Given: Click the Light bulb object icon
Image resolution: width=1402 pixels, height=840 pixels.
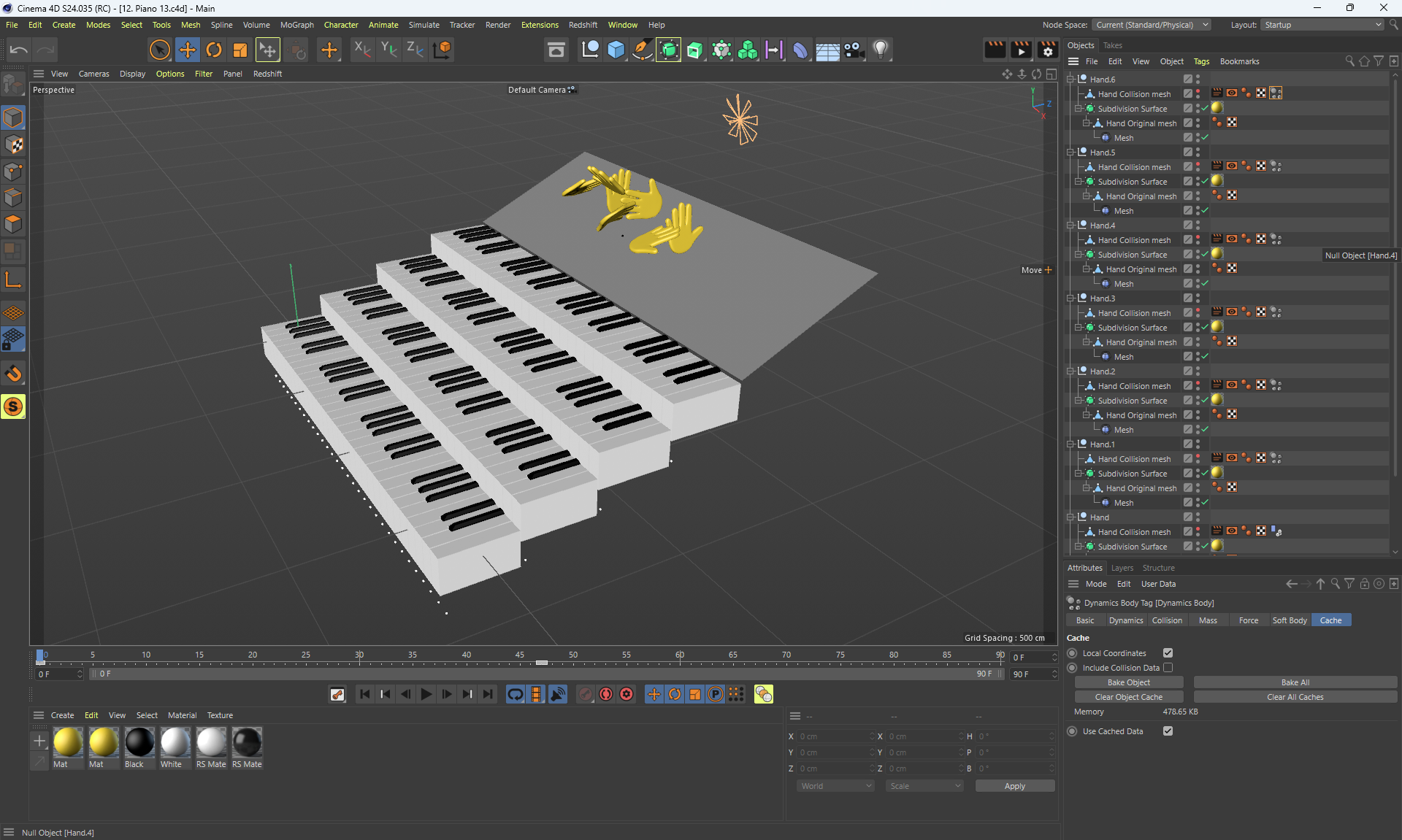Looking at the screenshot, I should pos(881,50).
